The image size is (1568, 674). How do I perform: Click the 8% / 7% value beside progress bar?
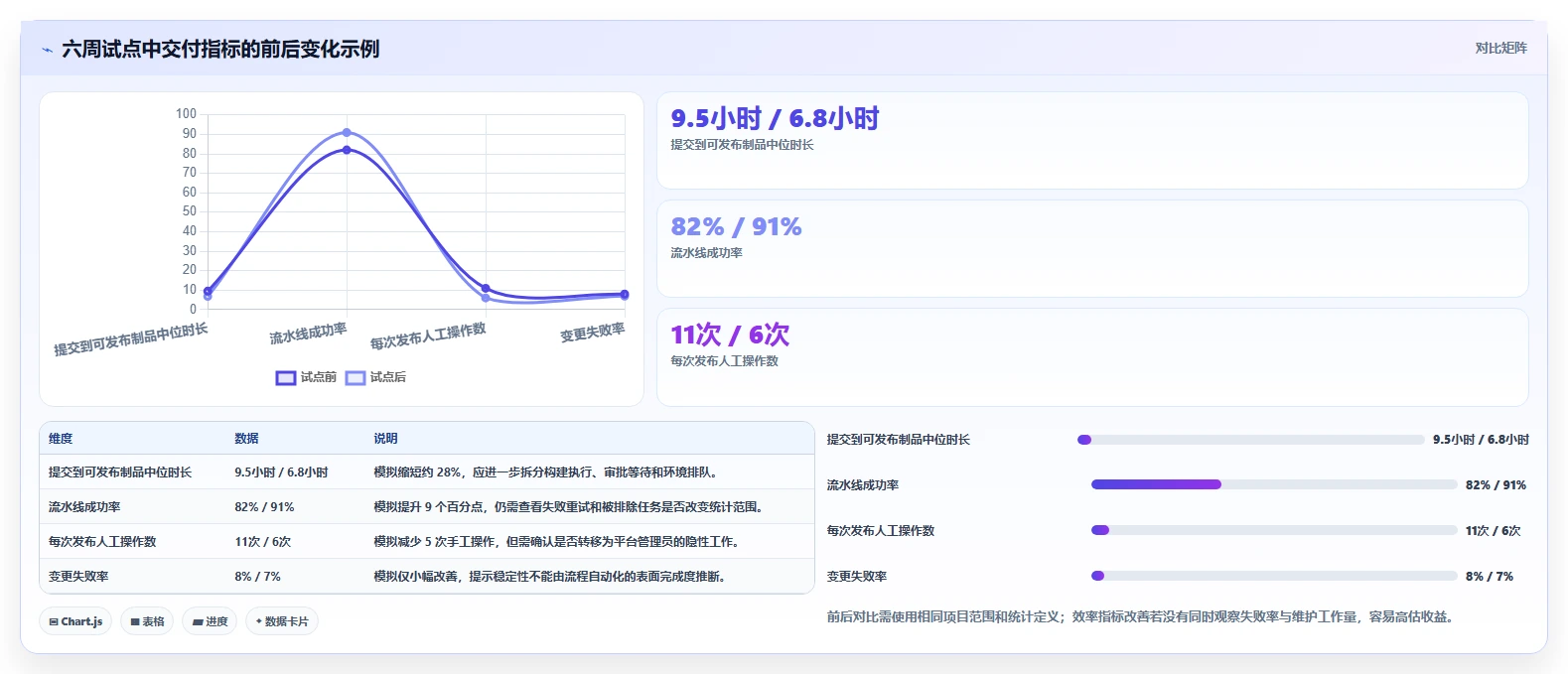click(x=1490, y=577)
